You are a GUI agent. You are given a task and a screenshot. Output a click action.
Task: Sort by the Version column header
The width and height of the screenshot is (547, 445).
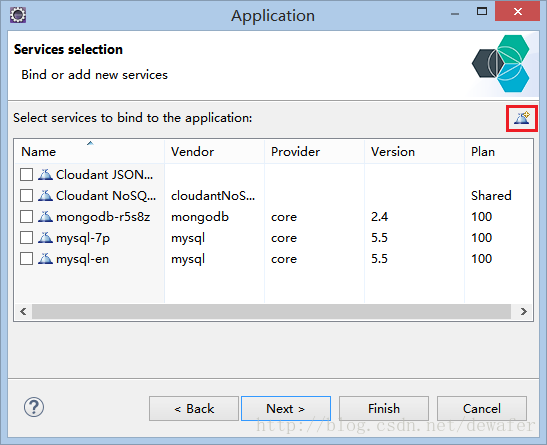414,152
